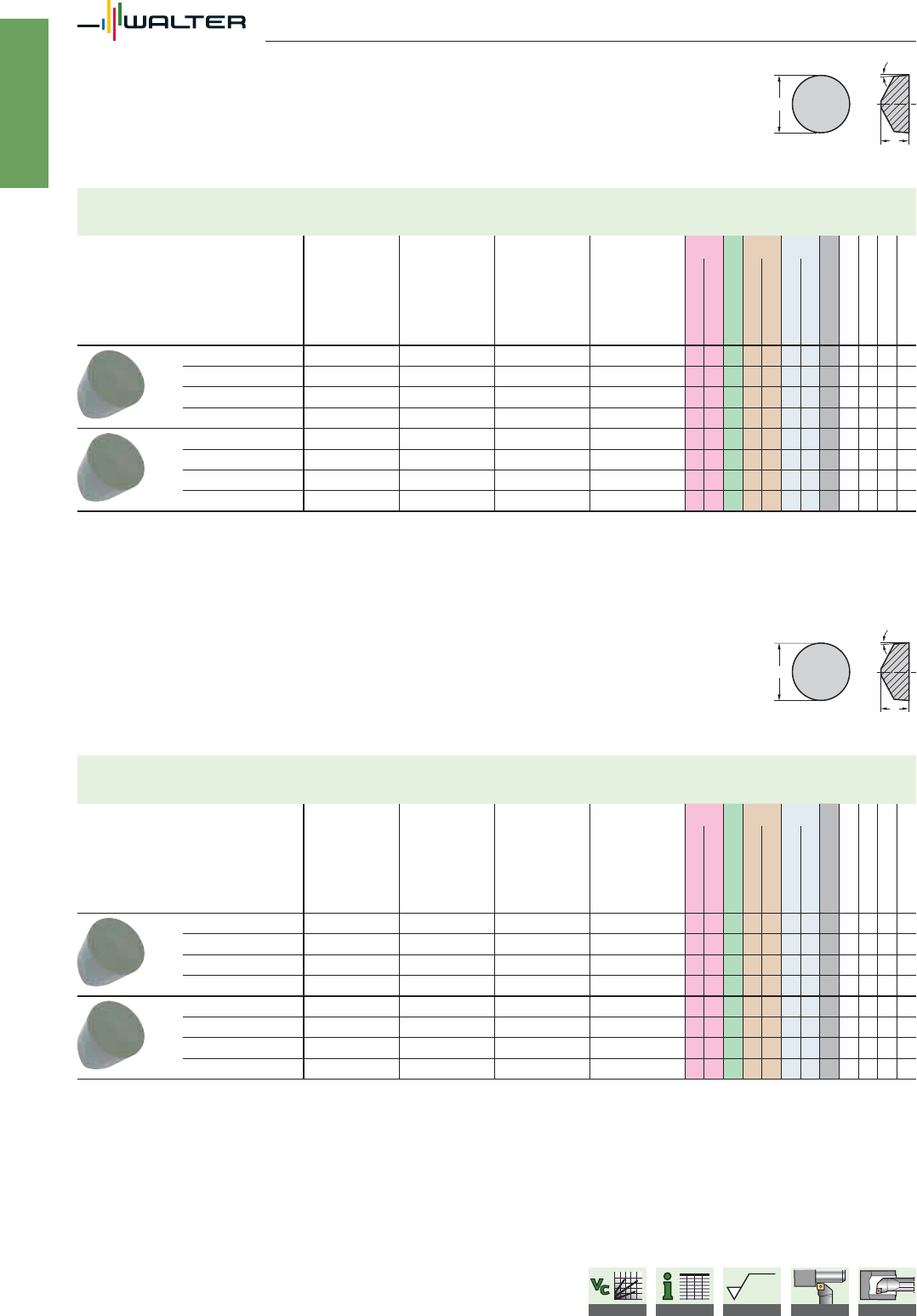Select the tan material column in lower table
Image resolution: width=917 pixels, height=1316 pixels.
pos(762,942)
